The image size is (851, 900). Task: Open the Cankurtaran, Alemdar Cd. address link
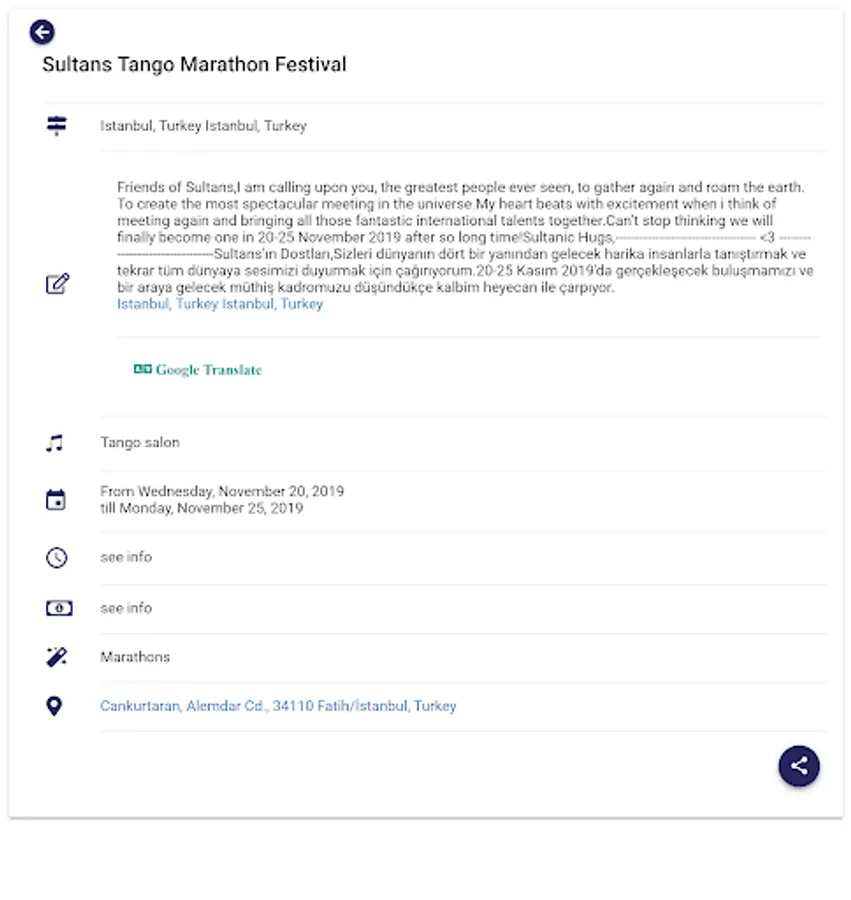pos(278,706)
